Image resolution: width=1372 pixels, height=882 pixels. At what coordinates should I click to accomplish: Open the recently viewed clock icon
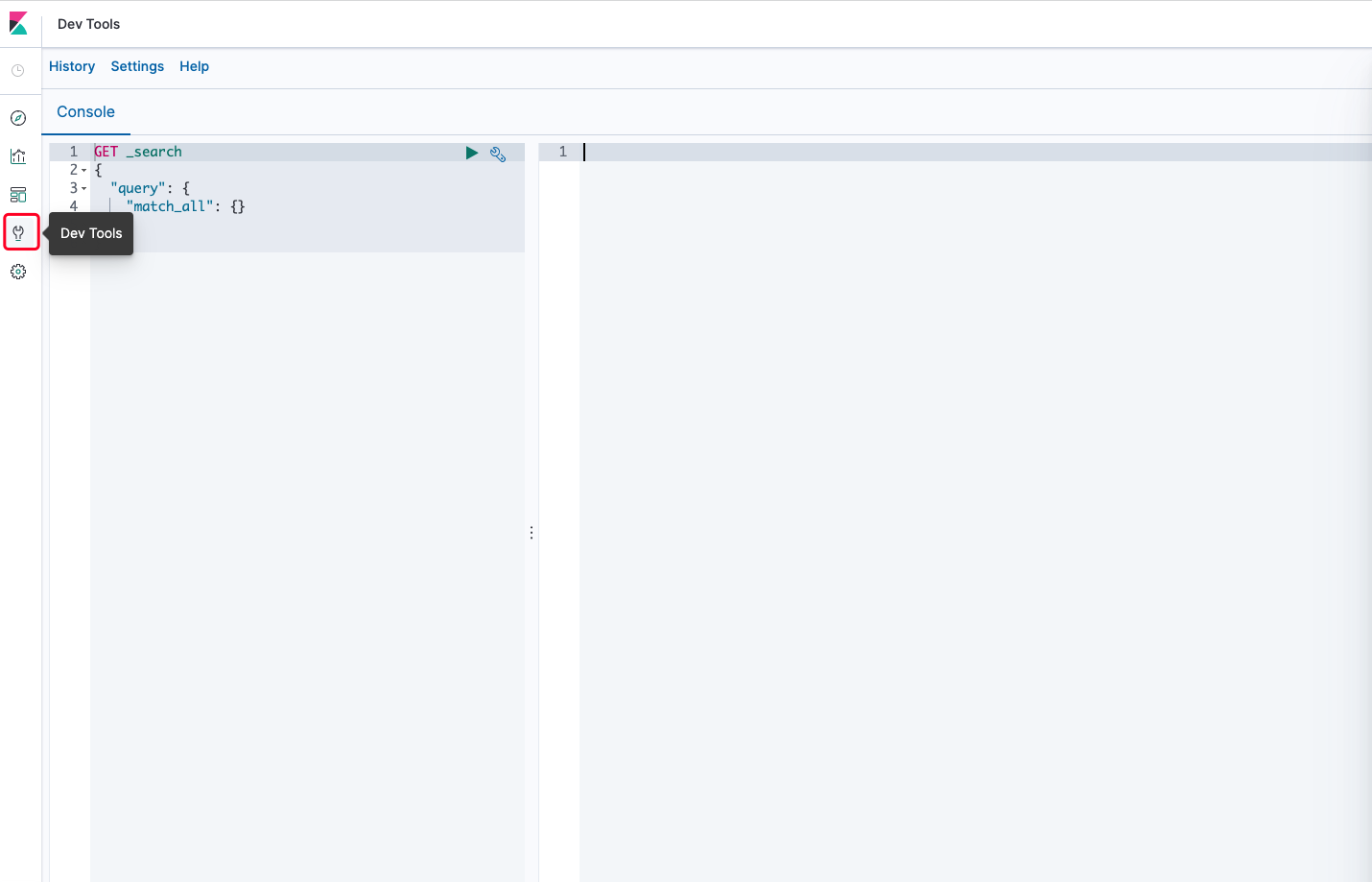(18, 71)
